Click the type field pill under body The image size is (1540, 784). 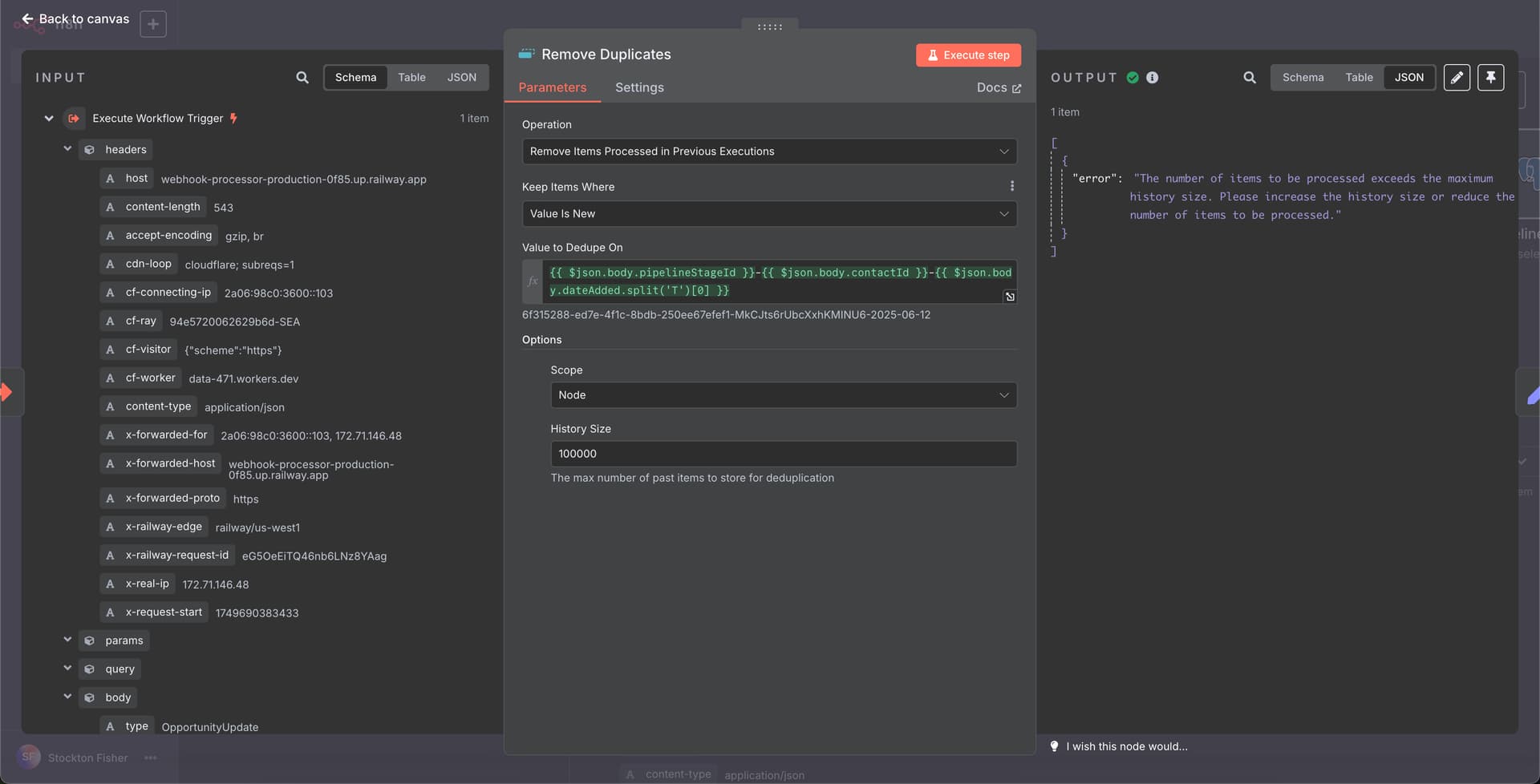coord(127,726)
